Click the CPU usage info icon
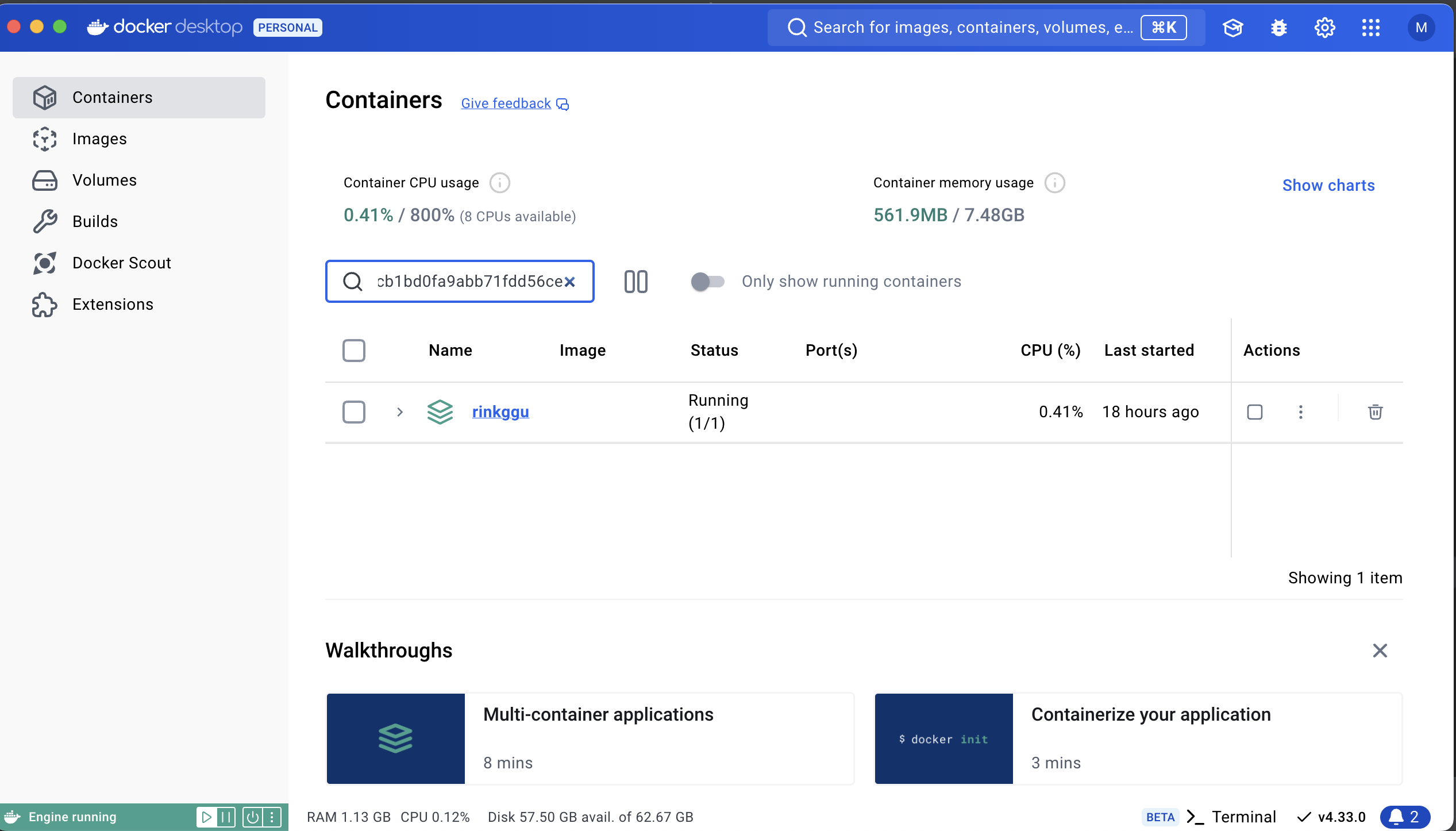This screenshot has width=1456, height=831. (499, 183)
